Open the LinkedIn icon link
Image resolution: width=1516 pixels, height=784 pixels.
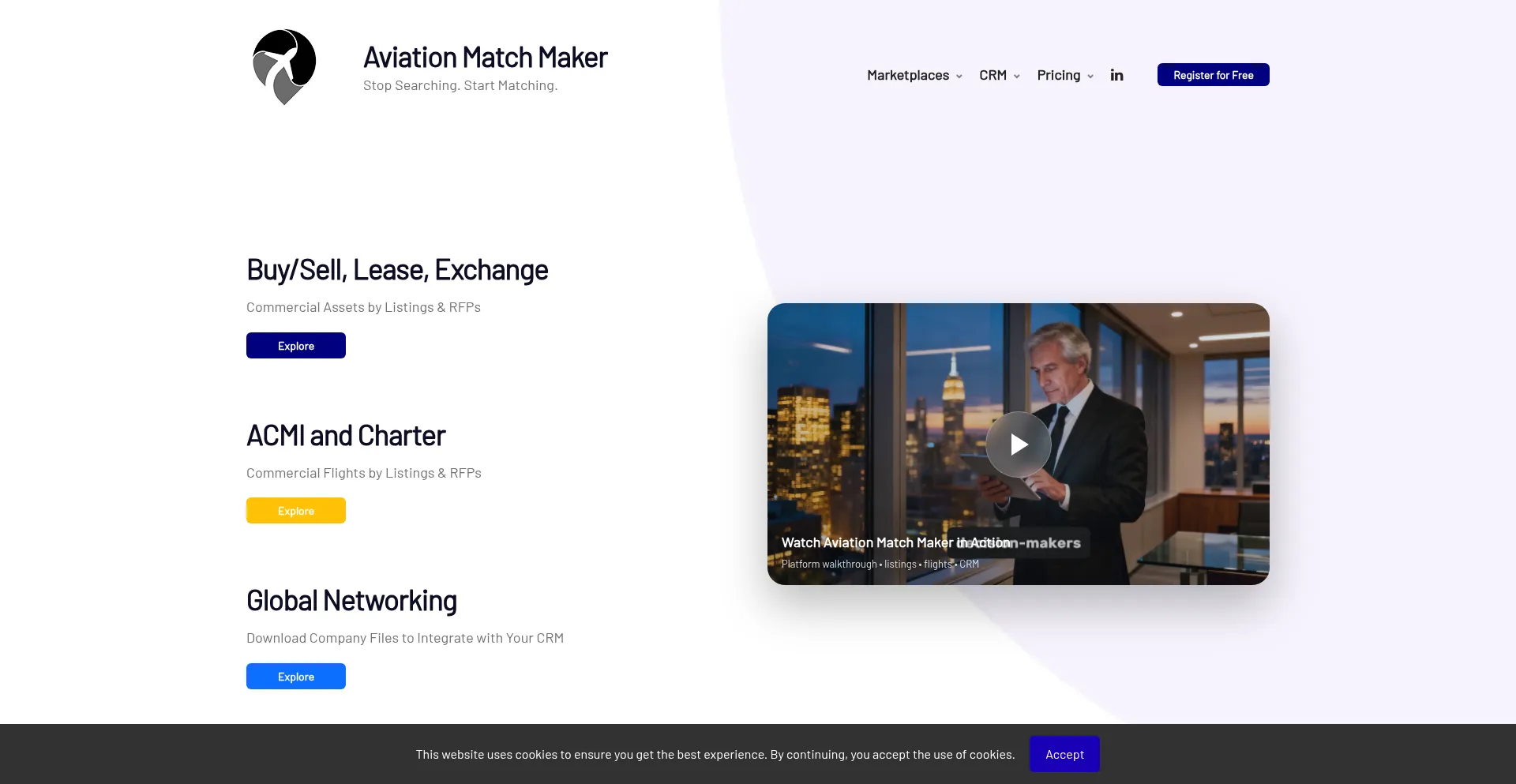pyautogui.click(x=1116, y=75)
